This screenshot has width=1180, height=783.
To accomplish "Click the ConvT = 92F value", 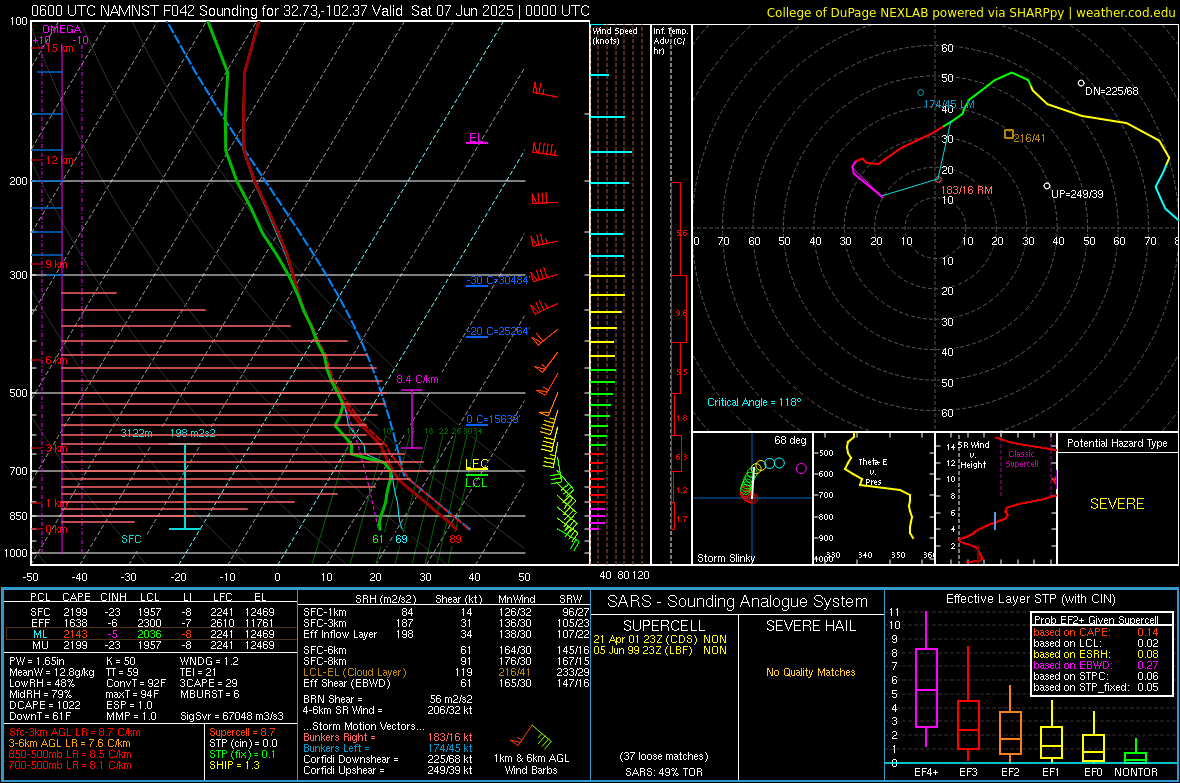I will [x=136, y=684].
